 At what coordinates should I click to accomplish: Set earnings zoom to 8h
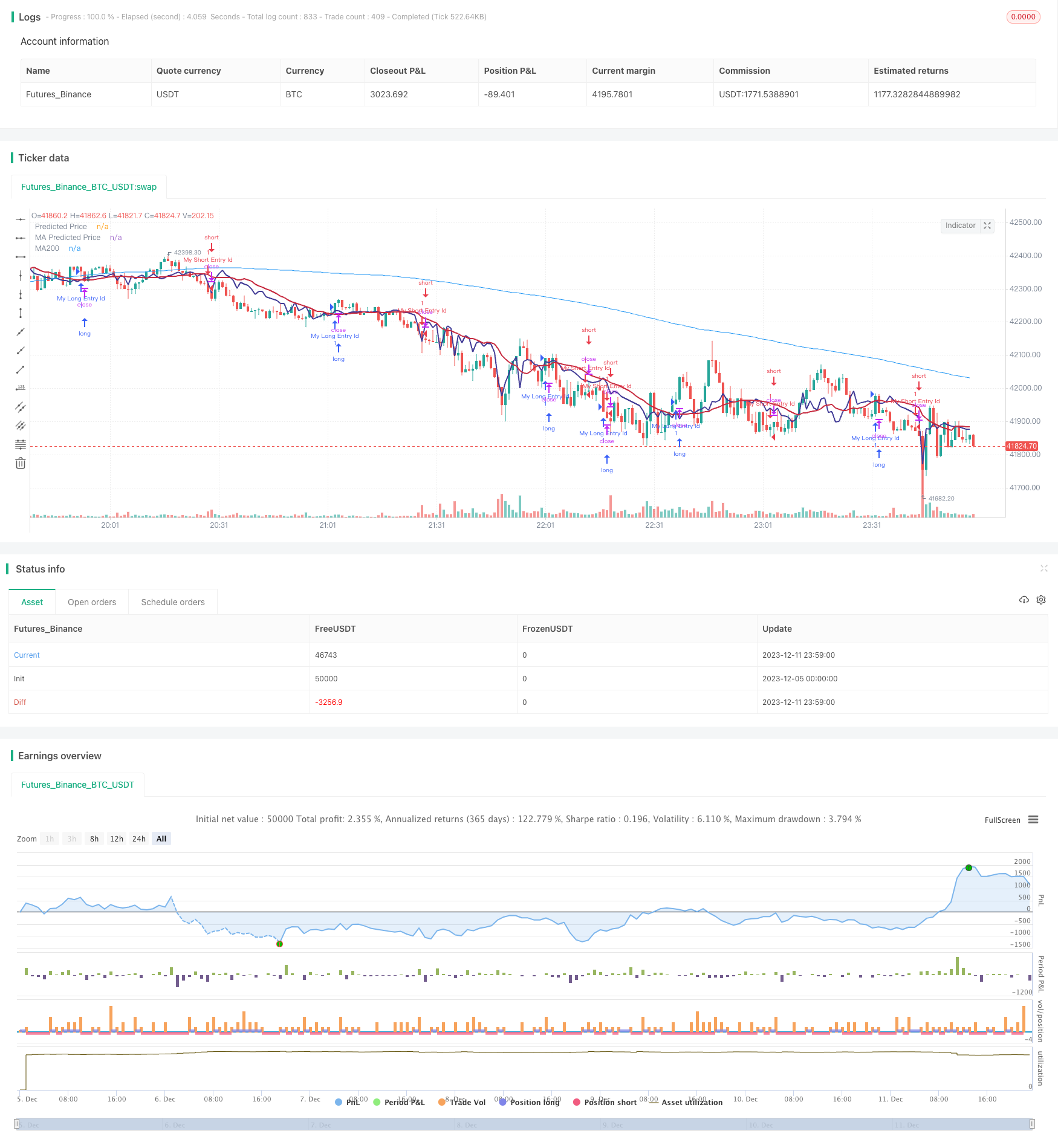point(94,838)
